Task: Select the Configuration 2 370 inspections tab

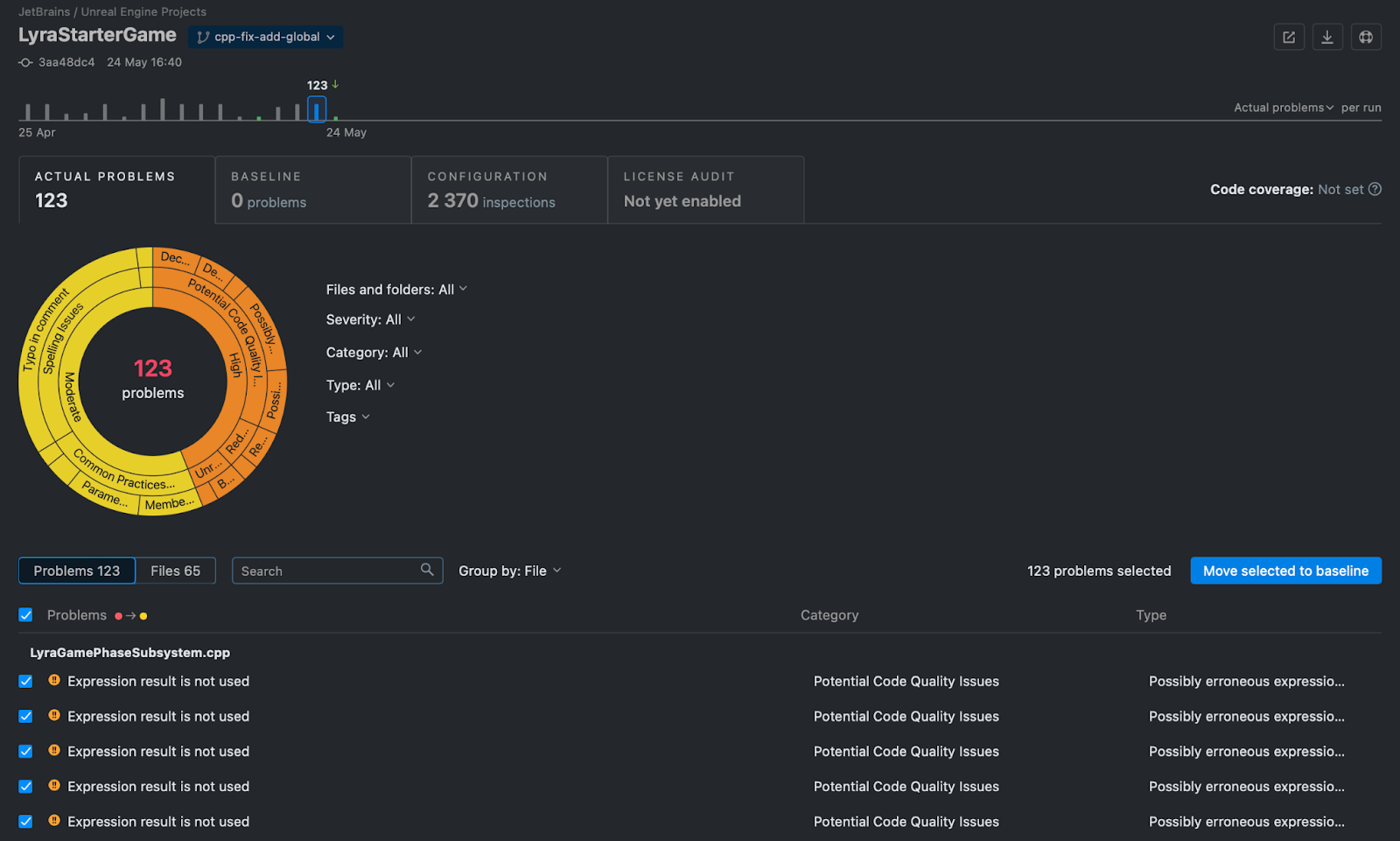Action: pyautogui.click(x=509, y=190)
